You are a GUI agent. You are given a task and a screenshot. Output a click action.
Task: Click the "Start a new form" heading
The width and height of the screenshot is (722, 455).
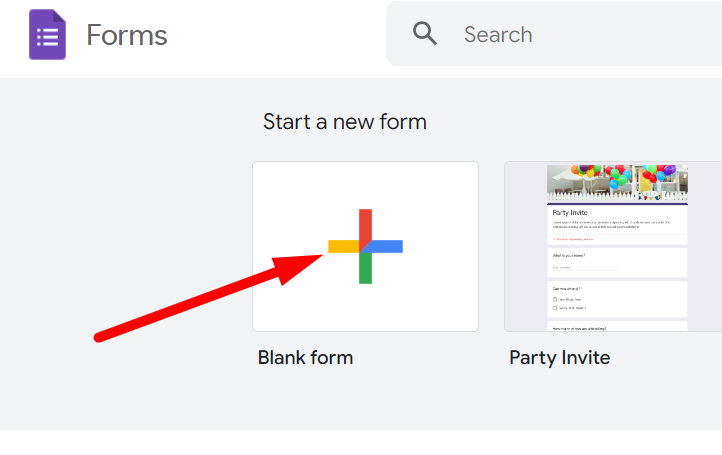pos(344,122)
